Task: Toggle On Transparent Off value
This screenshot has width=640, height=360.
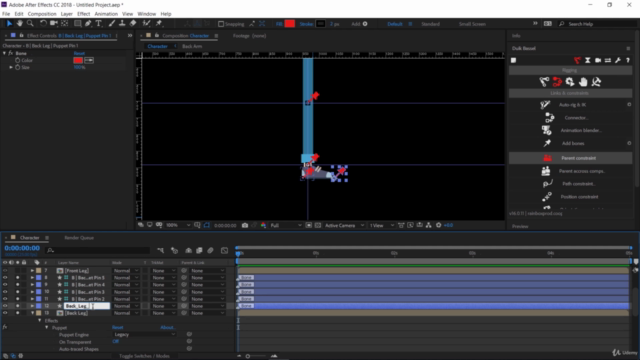Action: (116, 342)
